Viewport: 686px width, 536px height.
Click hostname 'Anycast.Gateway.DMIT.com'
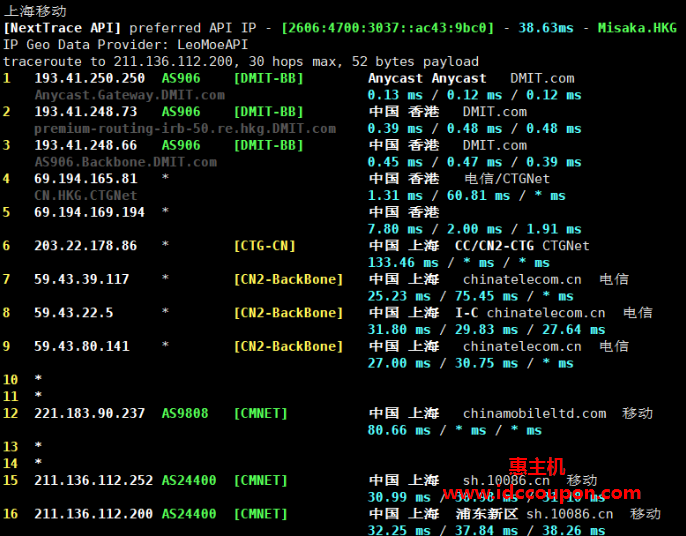click(130, 95)
